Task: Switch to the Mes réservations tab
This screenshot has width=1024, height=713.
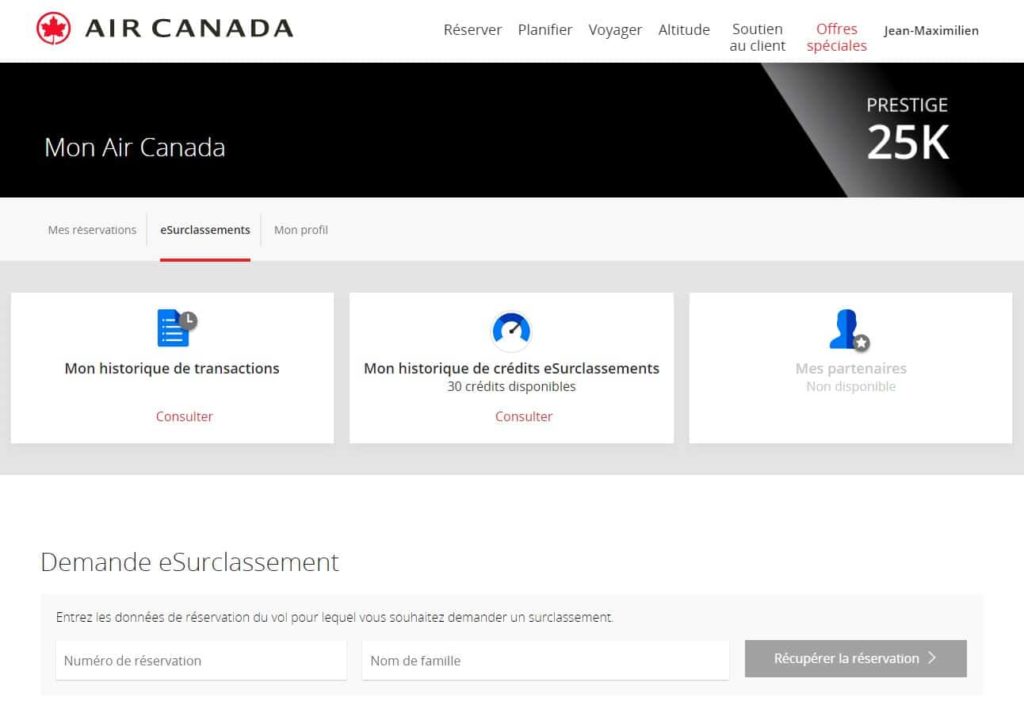Action: pos(91,229)
